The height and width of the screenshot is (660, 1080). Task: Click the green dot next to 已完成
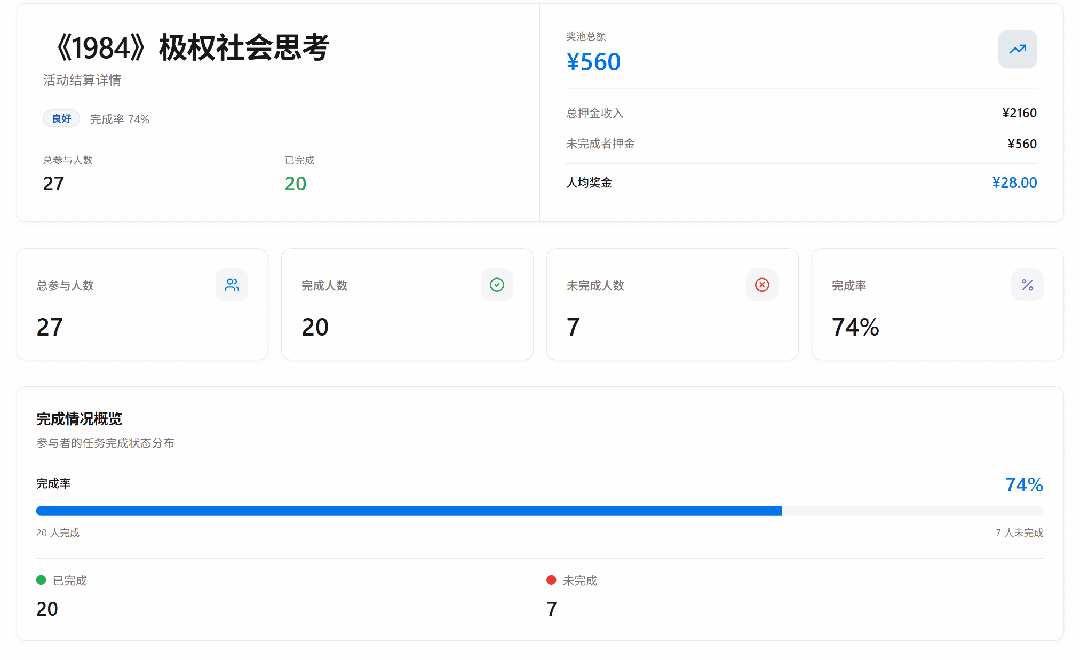[x=41, y=580]
